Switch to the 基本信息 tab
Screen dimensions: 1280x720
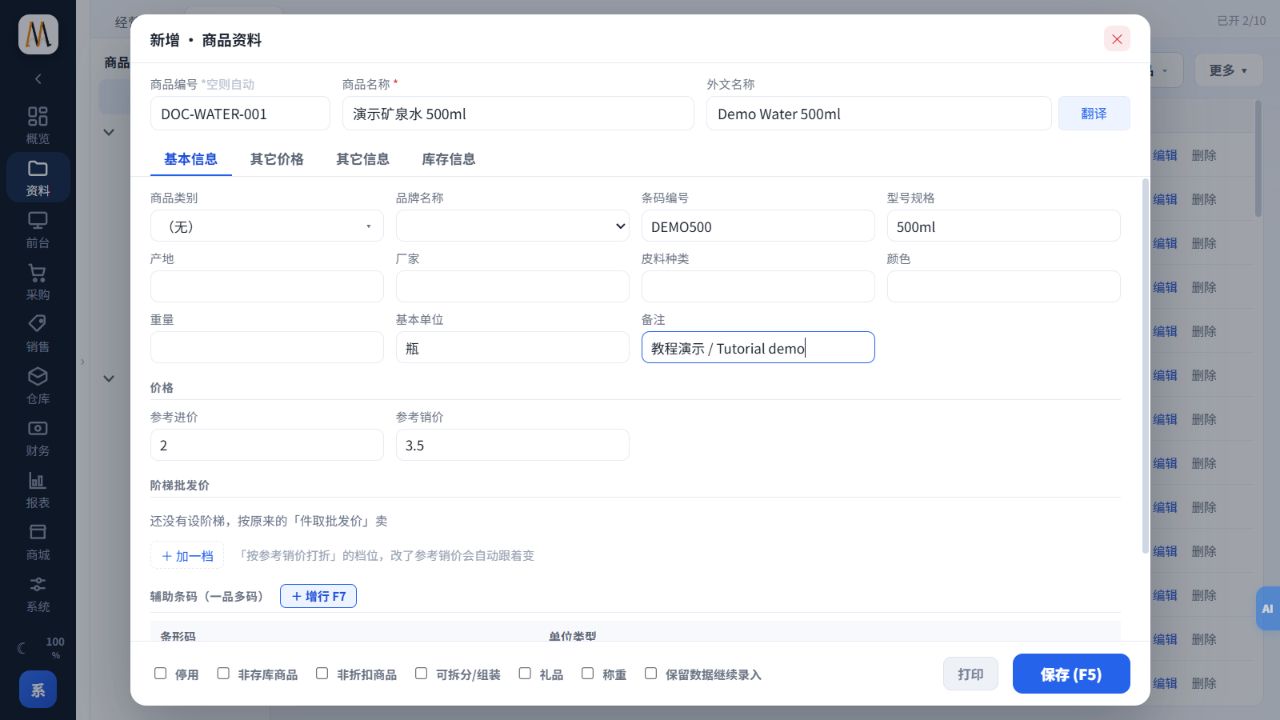click(x=191, y=159)
